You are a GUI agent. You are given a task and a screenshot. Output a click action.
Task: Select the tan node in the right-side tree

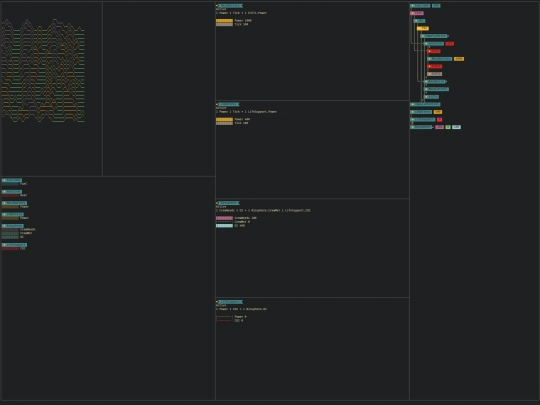pos(435,74)
